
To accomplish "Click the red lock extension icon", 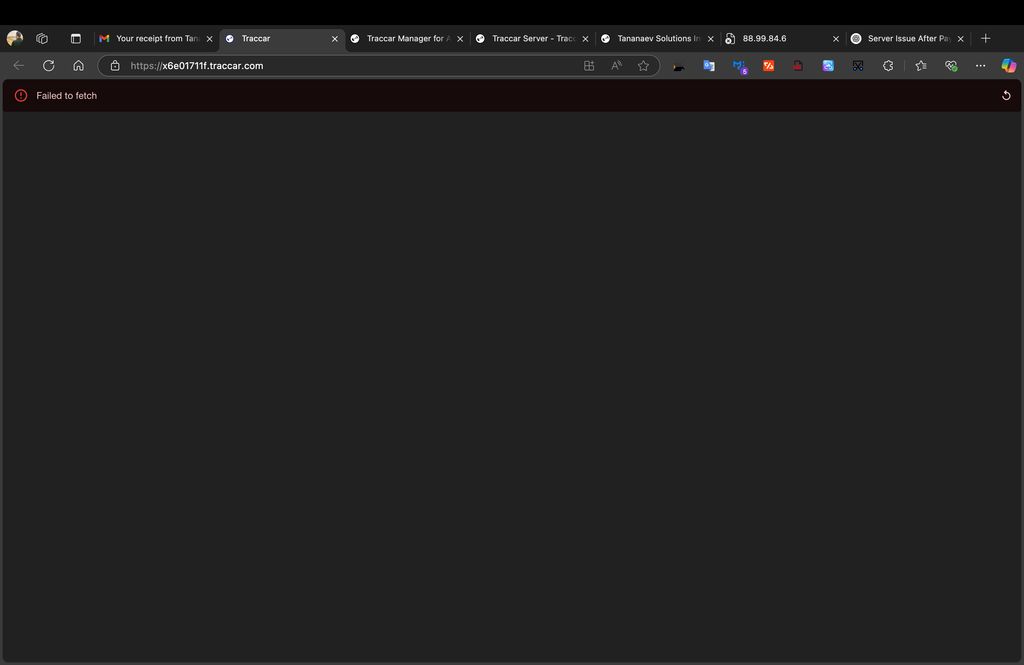I will [x=798, y=65].
